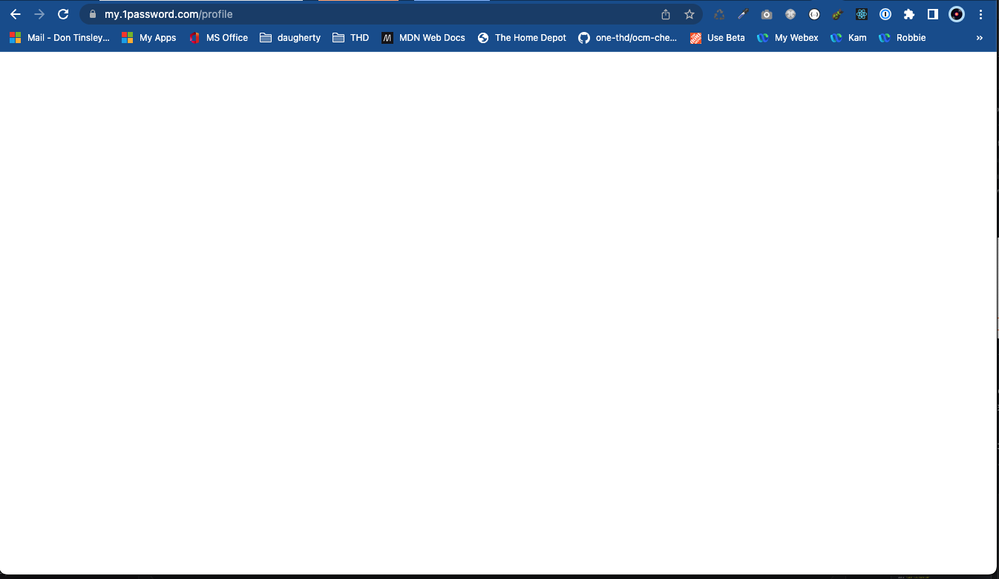Open the MS Office bookmark
Image resolution: width=999 pixels, height=579 pixels.
(x=218, y=38)
